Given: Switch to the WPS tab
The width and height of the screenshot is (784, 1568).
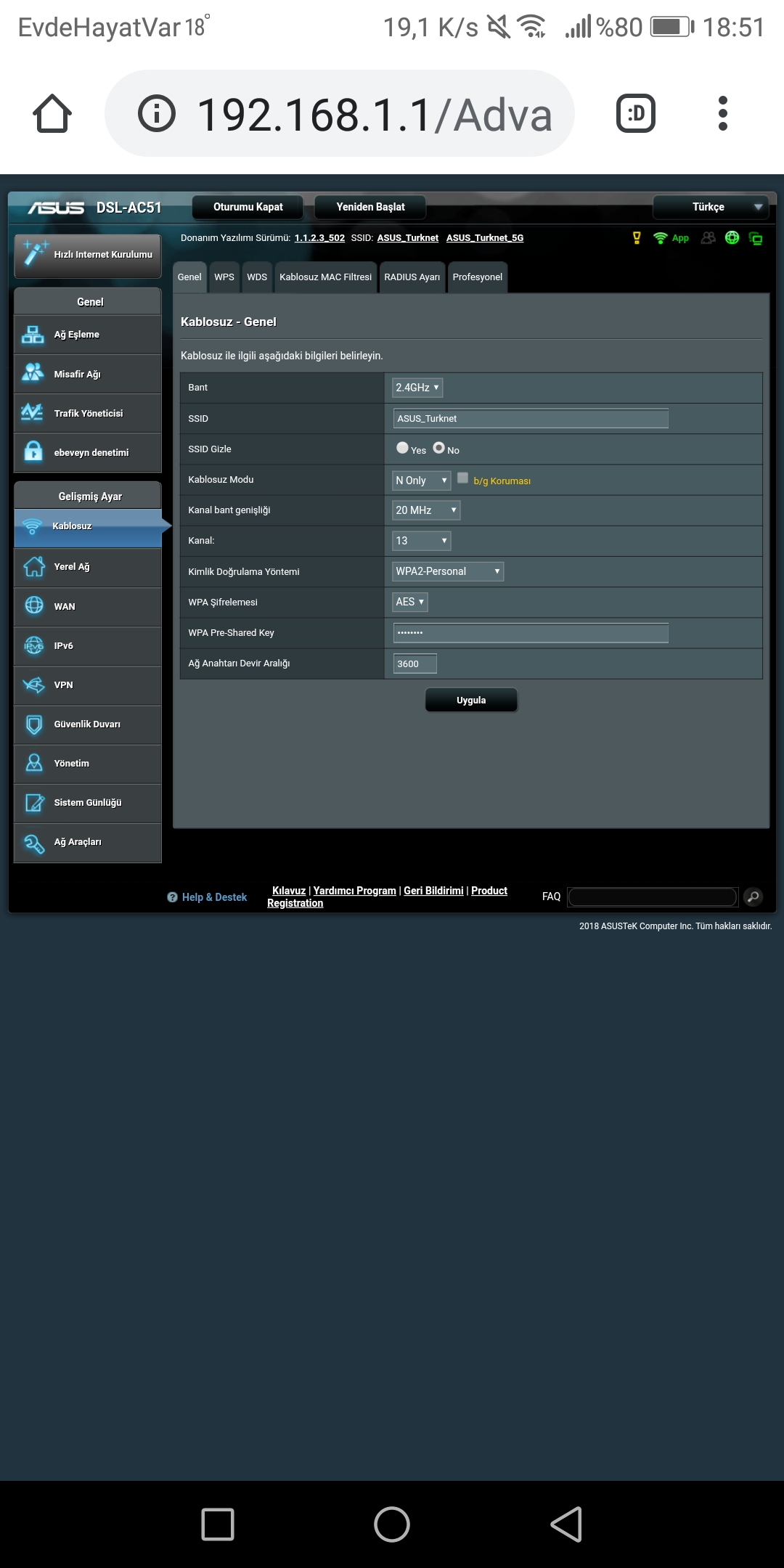Looking at the screenshot, I should click(224, 277).
